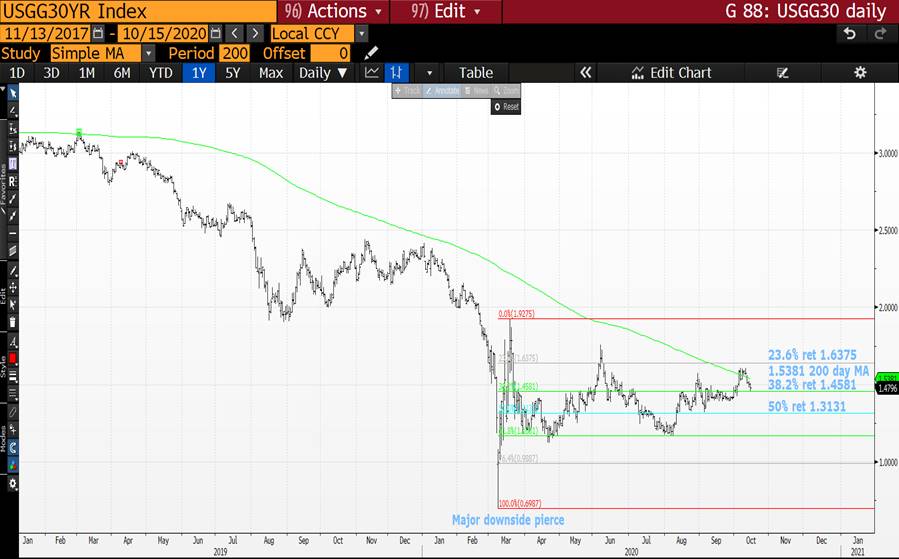Viewport: 899px width, 559px height.
Task: Click the pencil icon beside Offset
Action: pos(372,53)
